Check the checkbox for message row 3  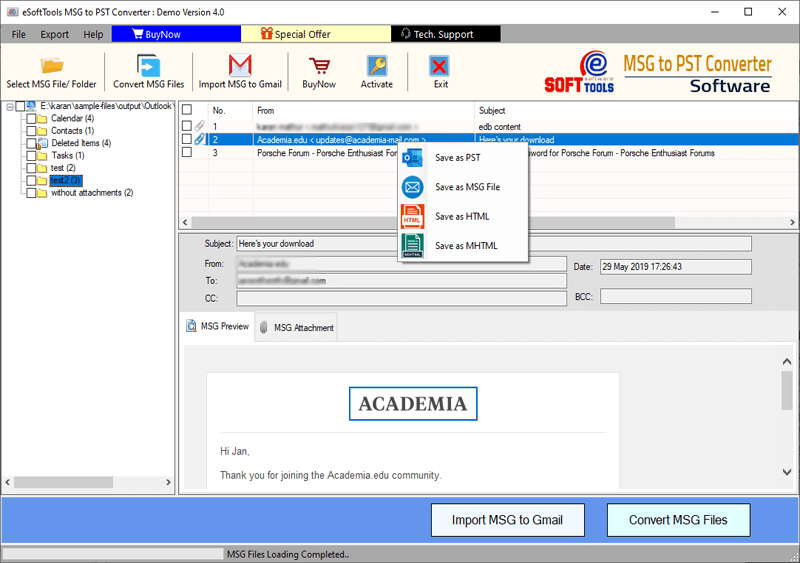(187, 152)
